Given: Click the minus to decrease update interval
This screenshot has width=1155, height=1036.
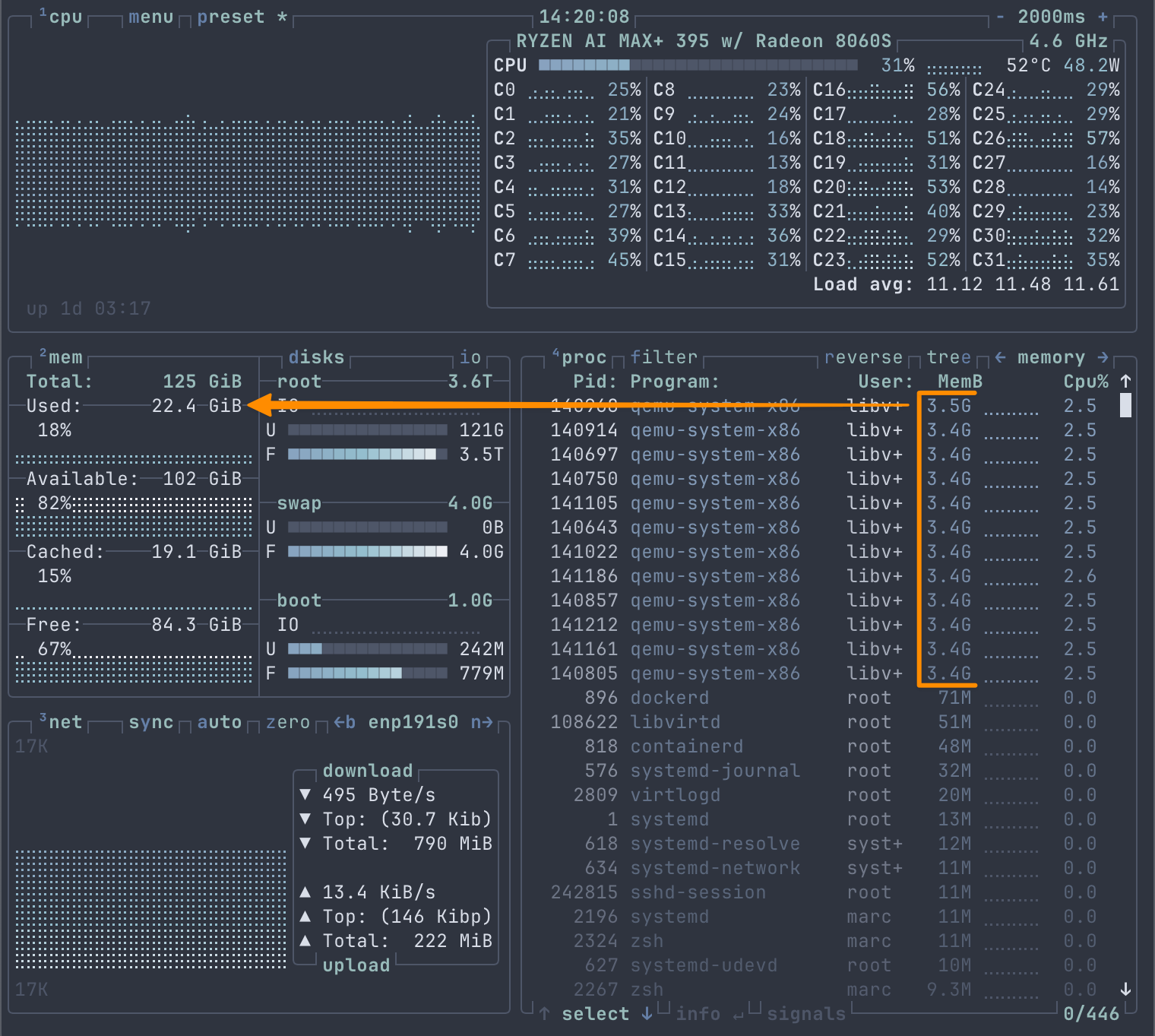Looking at the screenshot, I should tap(1001, 17).
